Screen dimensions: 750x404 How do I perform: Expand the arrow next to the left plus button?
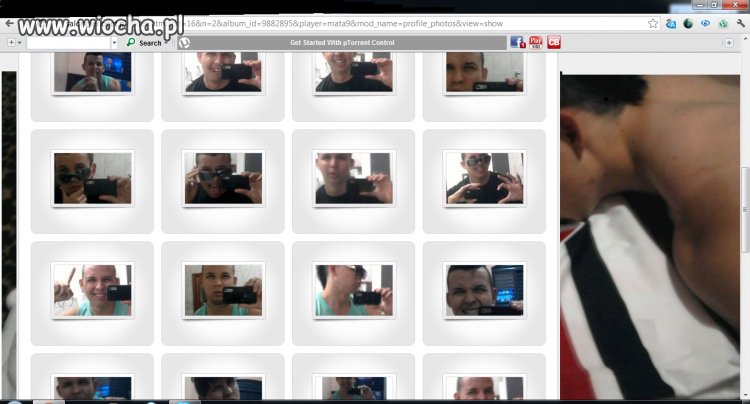point(20,43)
